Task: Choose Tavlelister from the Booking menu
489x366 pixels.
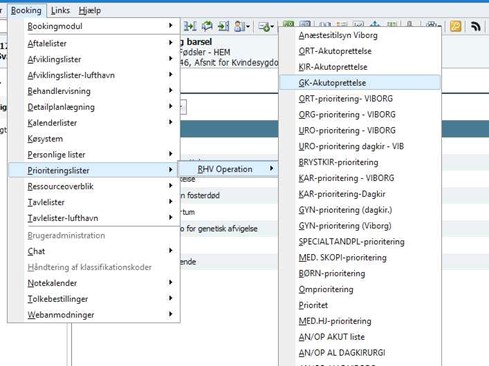Action: point(94,202)
